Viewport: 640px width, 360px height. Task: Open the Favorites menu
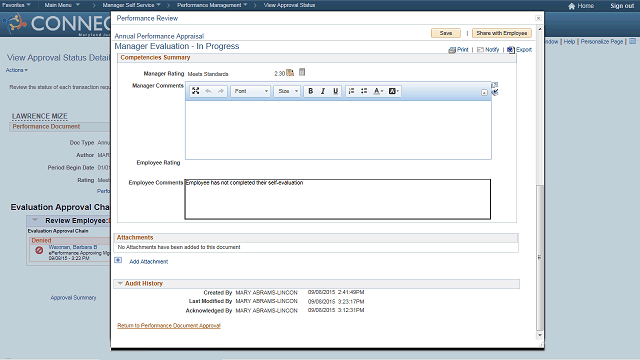16,5
